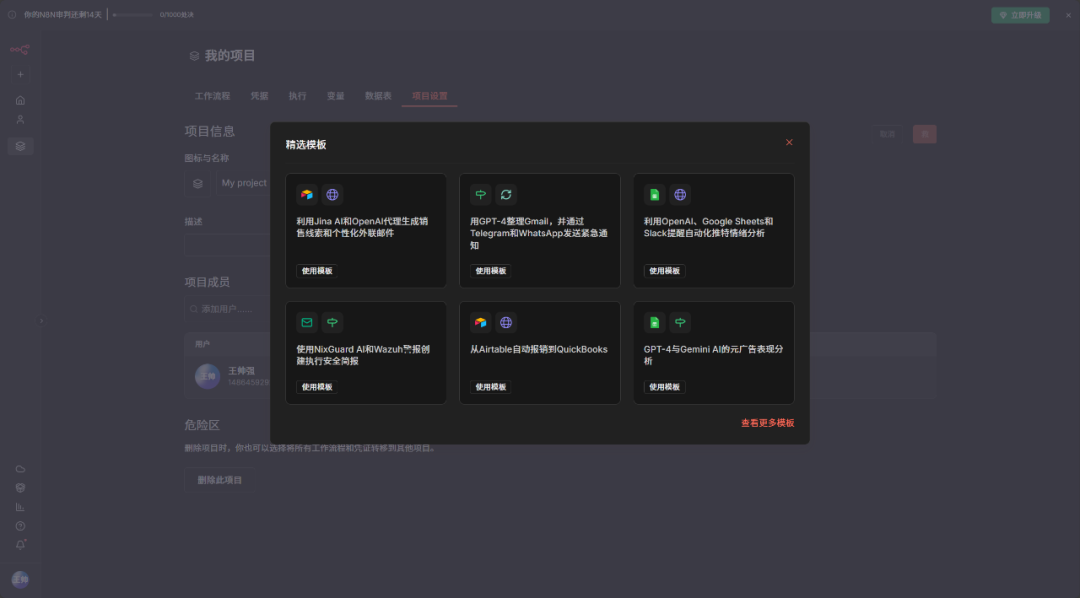The width and height of the screenshot is (1080, 598).
Task: Open the help question mark icon
Action: (x=20, y=526)
